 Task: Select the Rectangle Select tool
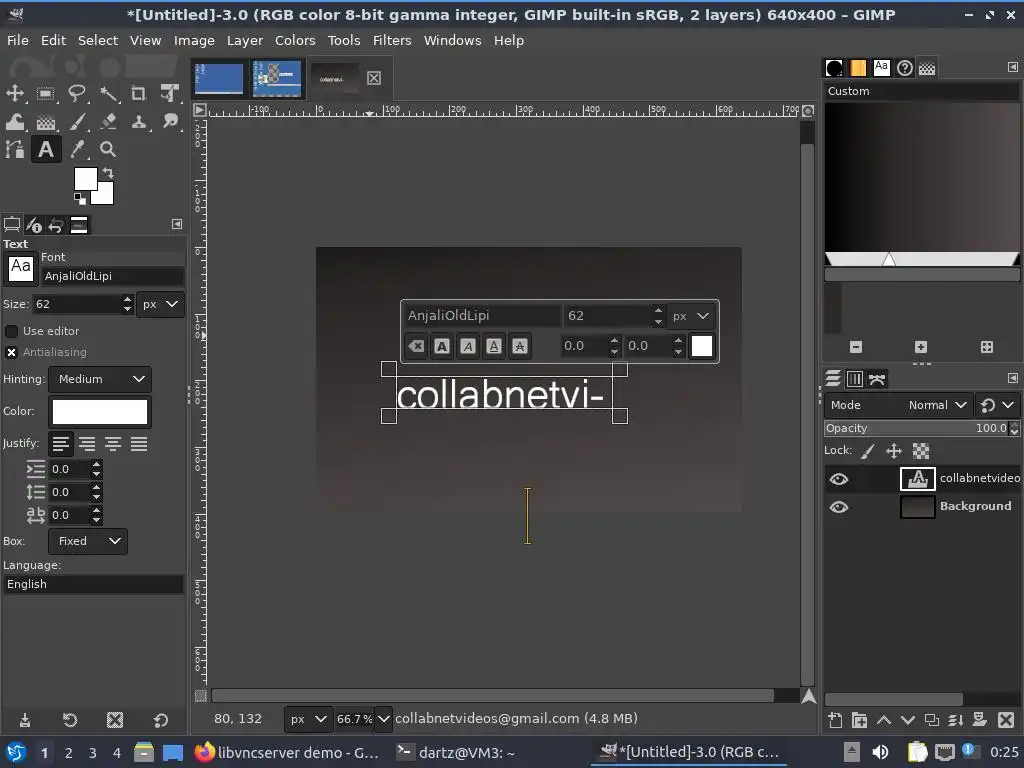click(45, 93)
